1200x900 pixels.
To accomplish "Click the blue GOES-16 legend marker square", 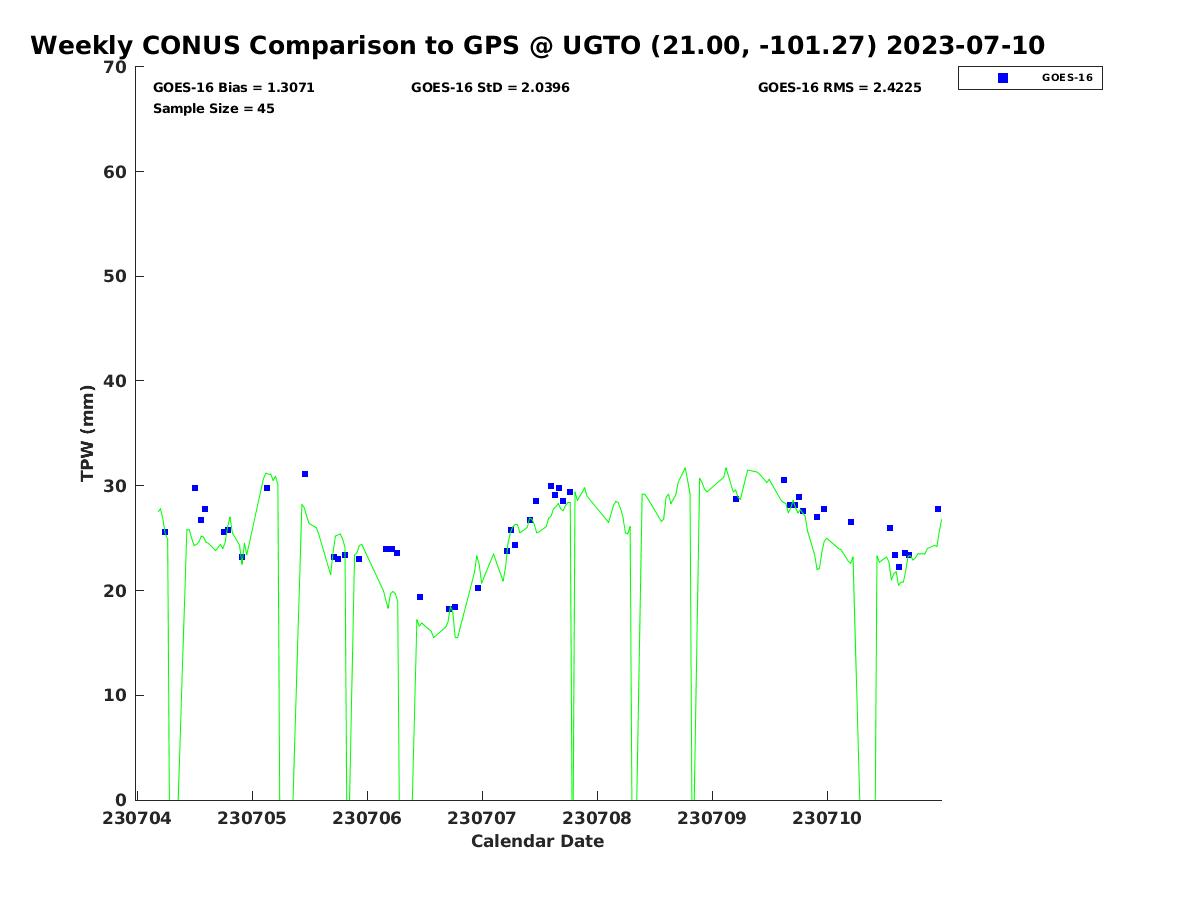I will click(x=1003, y=78).
